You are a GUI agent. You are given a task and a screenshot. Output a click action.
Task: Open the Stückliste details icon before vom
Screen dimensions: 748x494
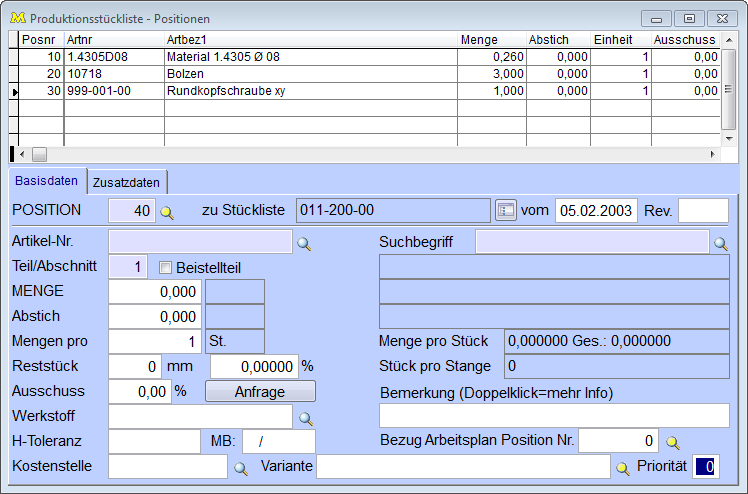506,211
